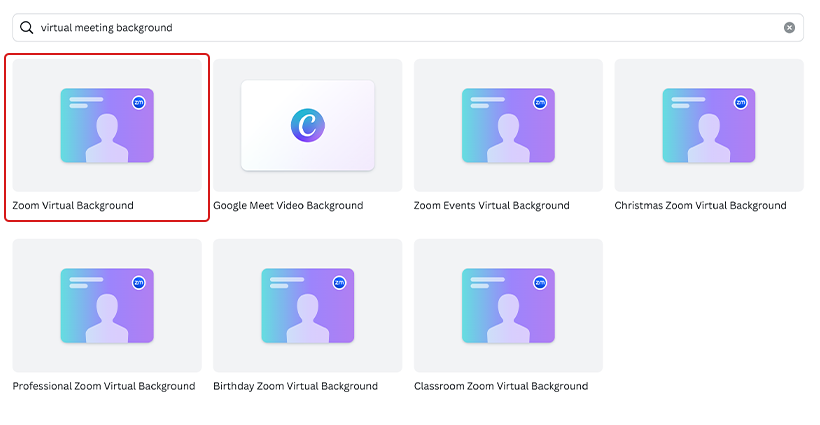The width and height of the screenshot is (820, 425).
Task: Select the "Classroom Zoom Virtual Background" label
Action: (x=501, y=386)
